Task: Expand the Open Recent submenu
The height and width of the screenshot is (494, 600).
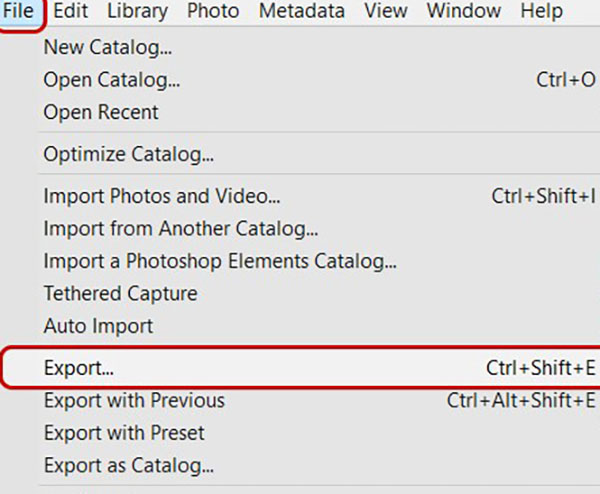Action: (x=100, y=112)
